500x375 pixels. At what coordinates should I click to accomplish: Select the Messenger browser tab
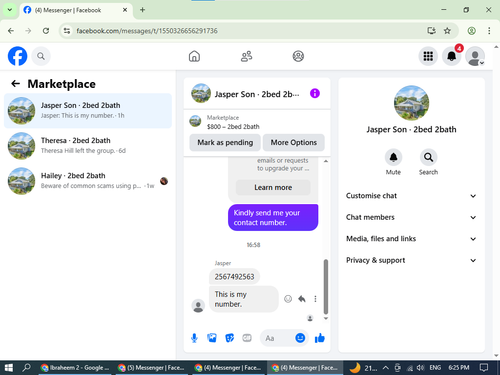[76, 10]
